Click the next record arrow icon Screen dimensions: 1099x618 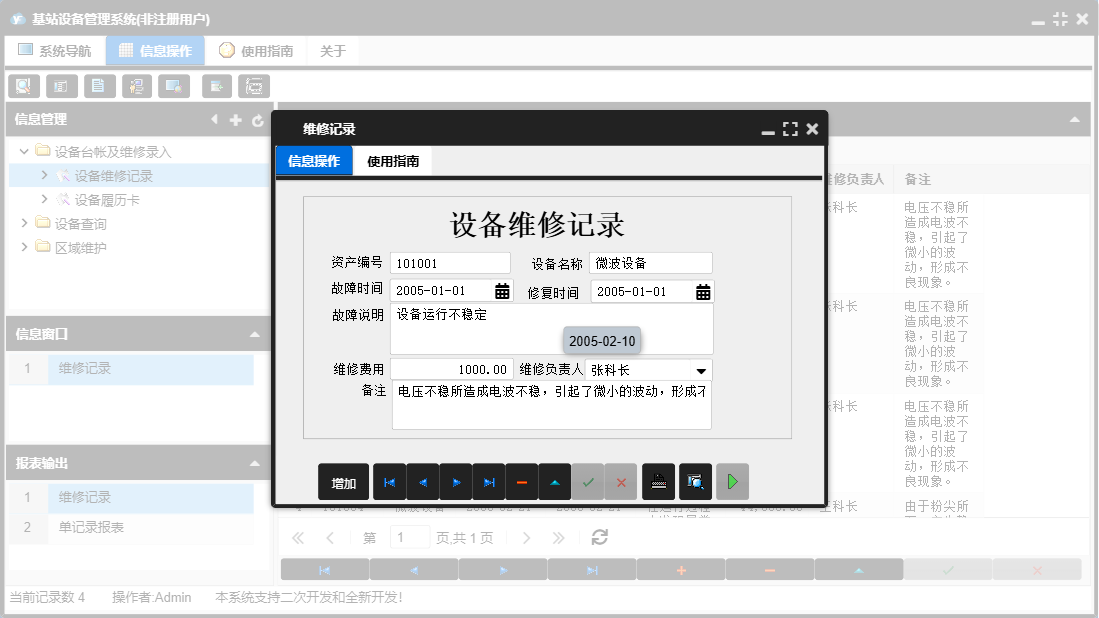coord(455,481)
